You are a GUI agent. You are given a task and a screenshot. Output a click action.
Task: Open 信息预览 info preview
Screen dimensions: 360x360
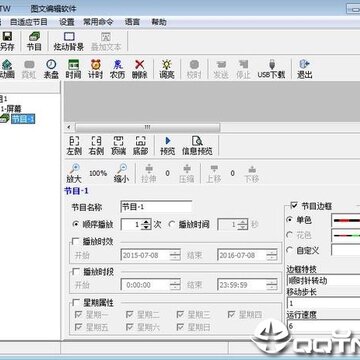(x=197, y=146)
